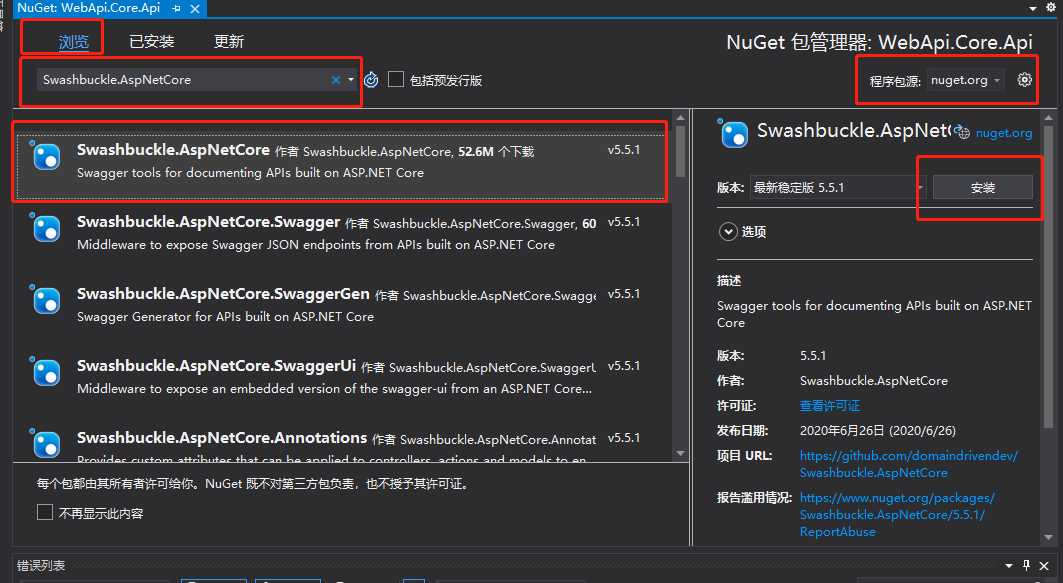The height and width of the screenshot is (583, 1063).
Task: Open error list window position dropdown
Action: pos(1009,565)
